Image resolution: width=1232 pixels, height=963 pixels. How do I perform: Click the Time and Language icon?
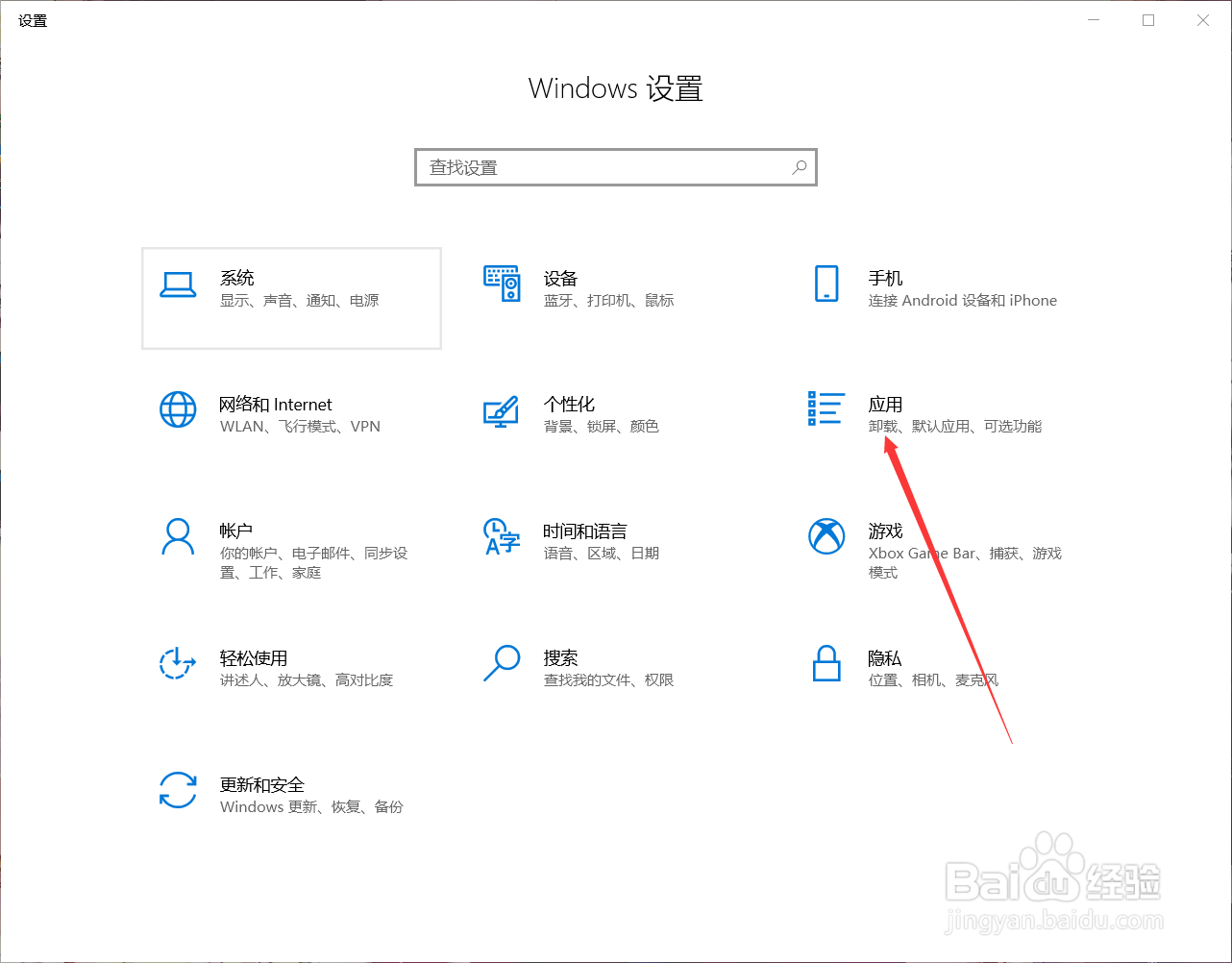pyautogui.click(x=502, y=537)
